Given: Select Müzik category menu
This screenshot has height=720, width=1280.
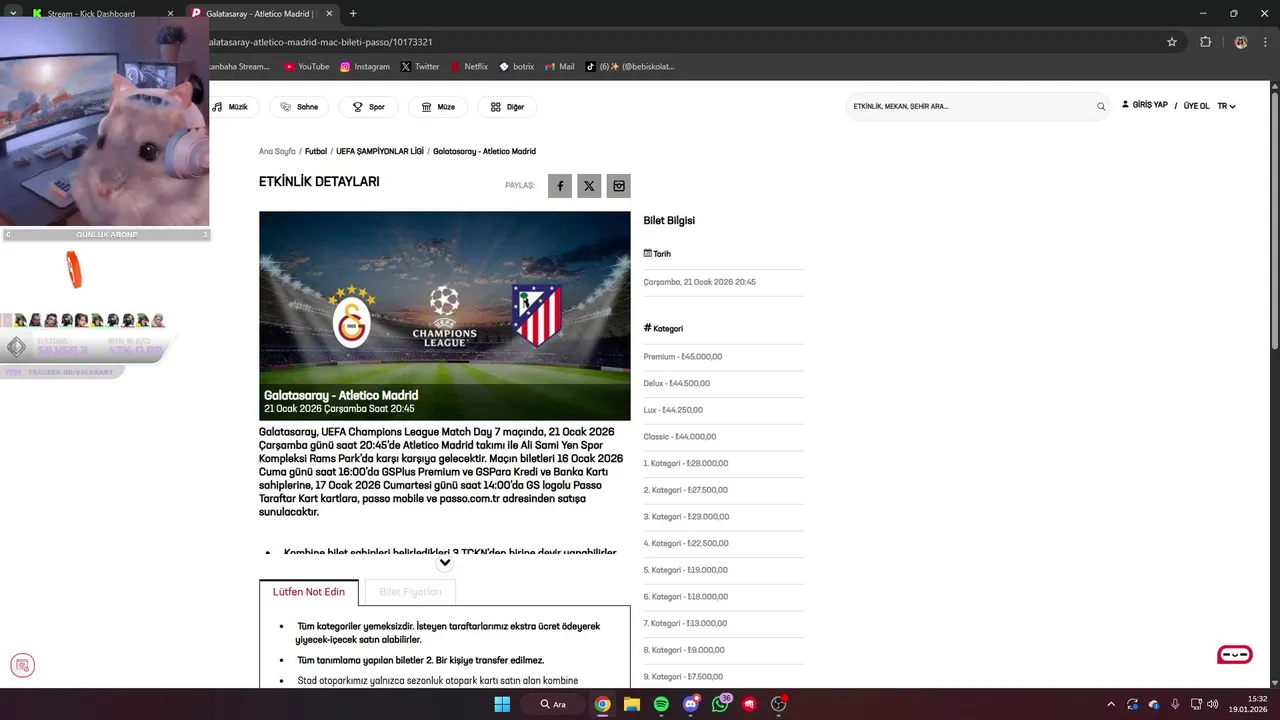Looking at the screenshot, I should tap(236, 107).
